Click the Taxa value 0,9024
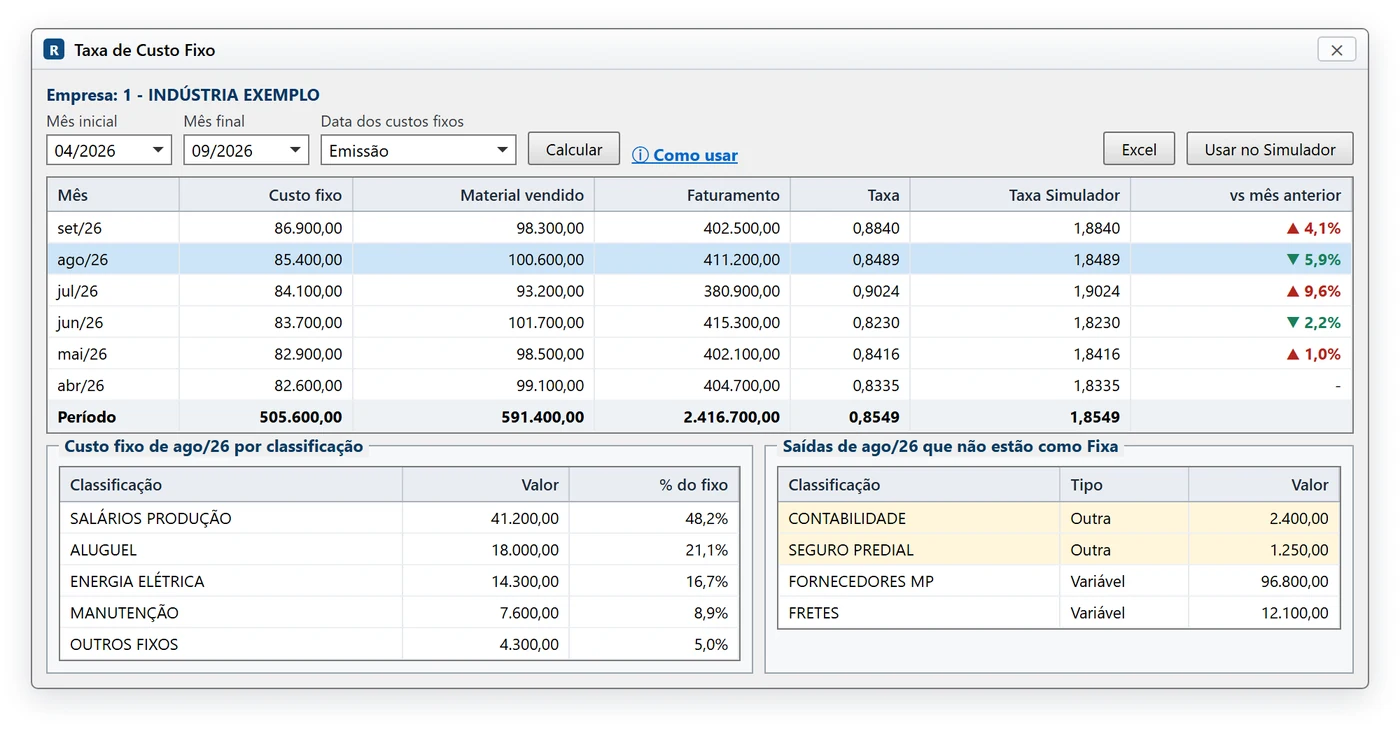 [x=876, y=291]
